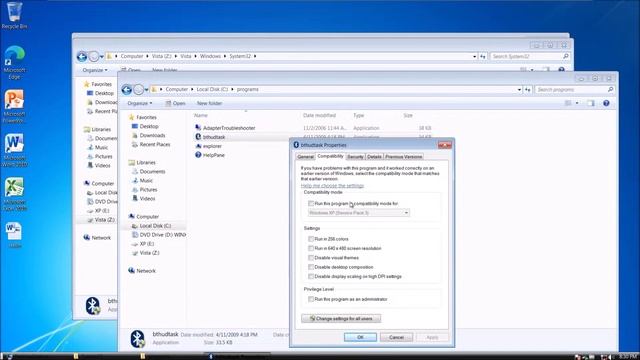640x360 pixels.
Task: Close bthudtask Properties dialog
Action: click(x=444, y=145)
